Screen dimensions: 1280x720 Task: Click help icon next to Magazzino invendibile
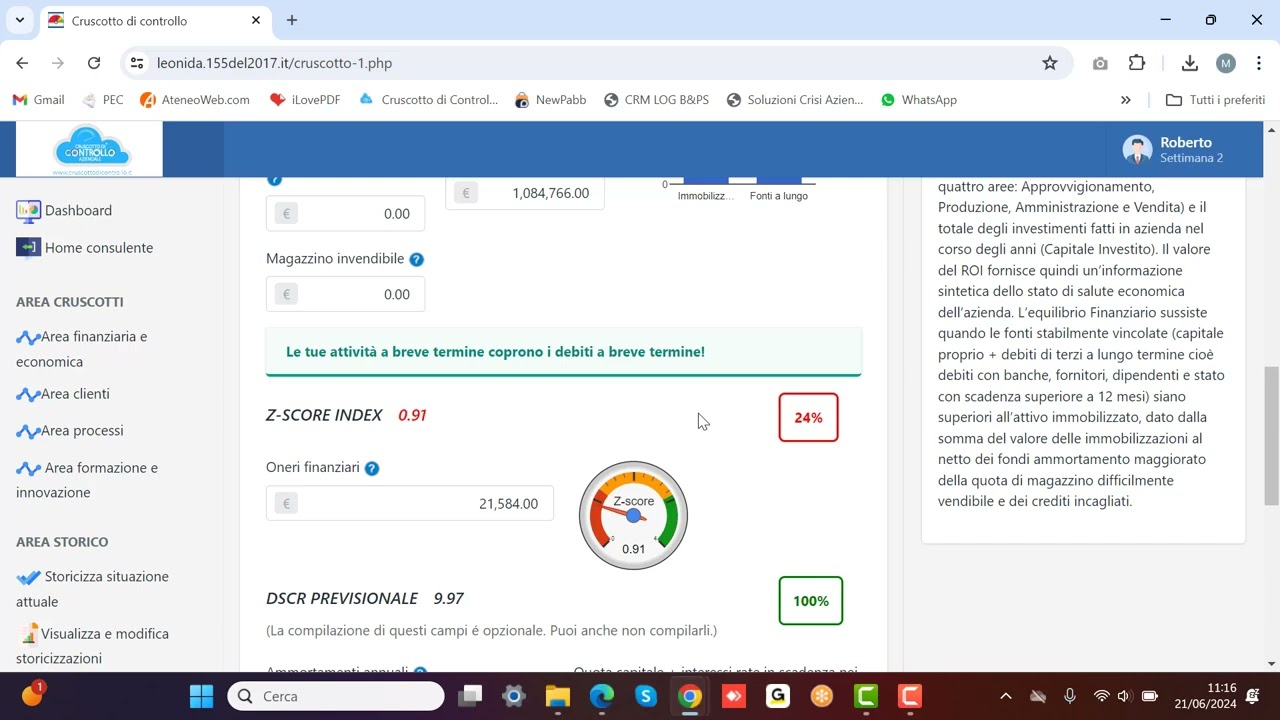[x=416, y=259]
